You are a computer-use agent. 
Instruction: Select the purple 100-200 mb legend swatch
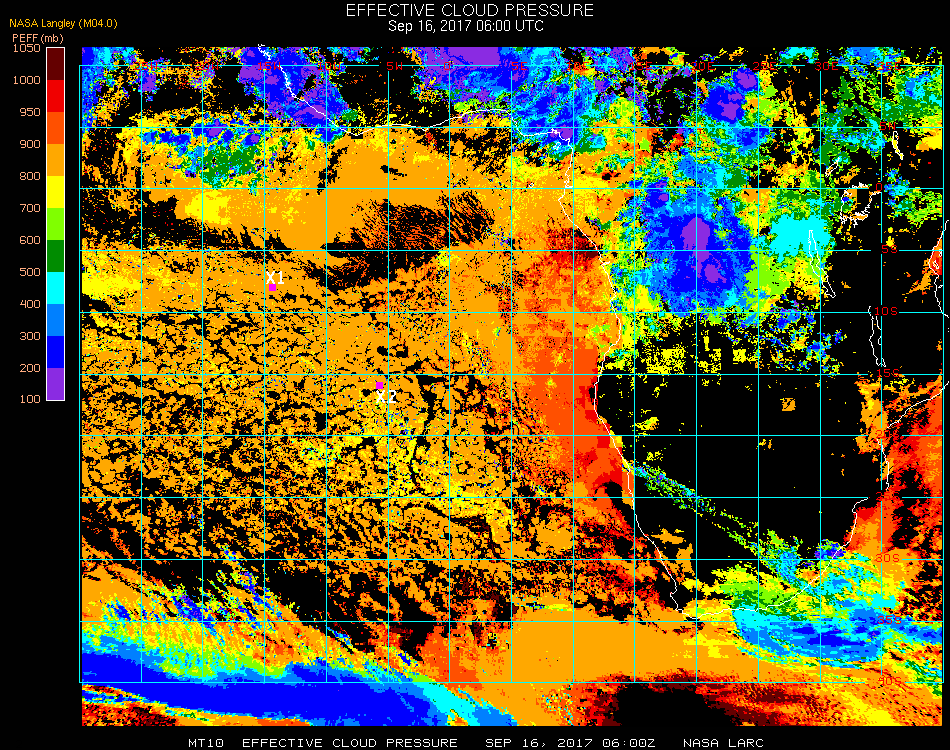click(x=56, y=384)
